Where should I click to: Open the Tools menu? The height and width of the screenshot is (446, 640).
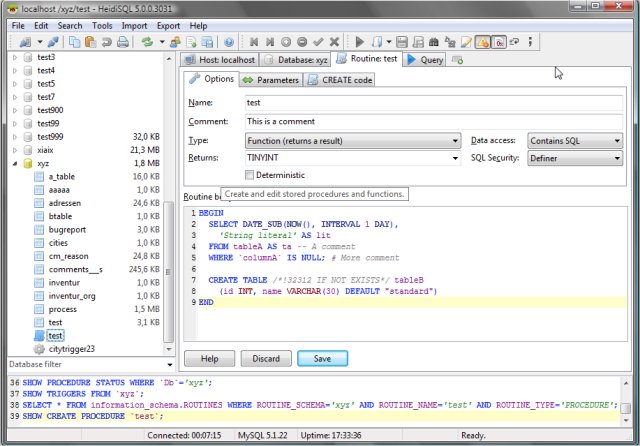point(101,24)
